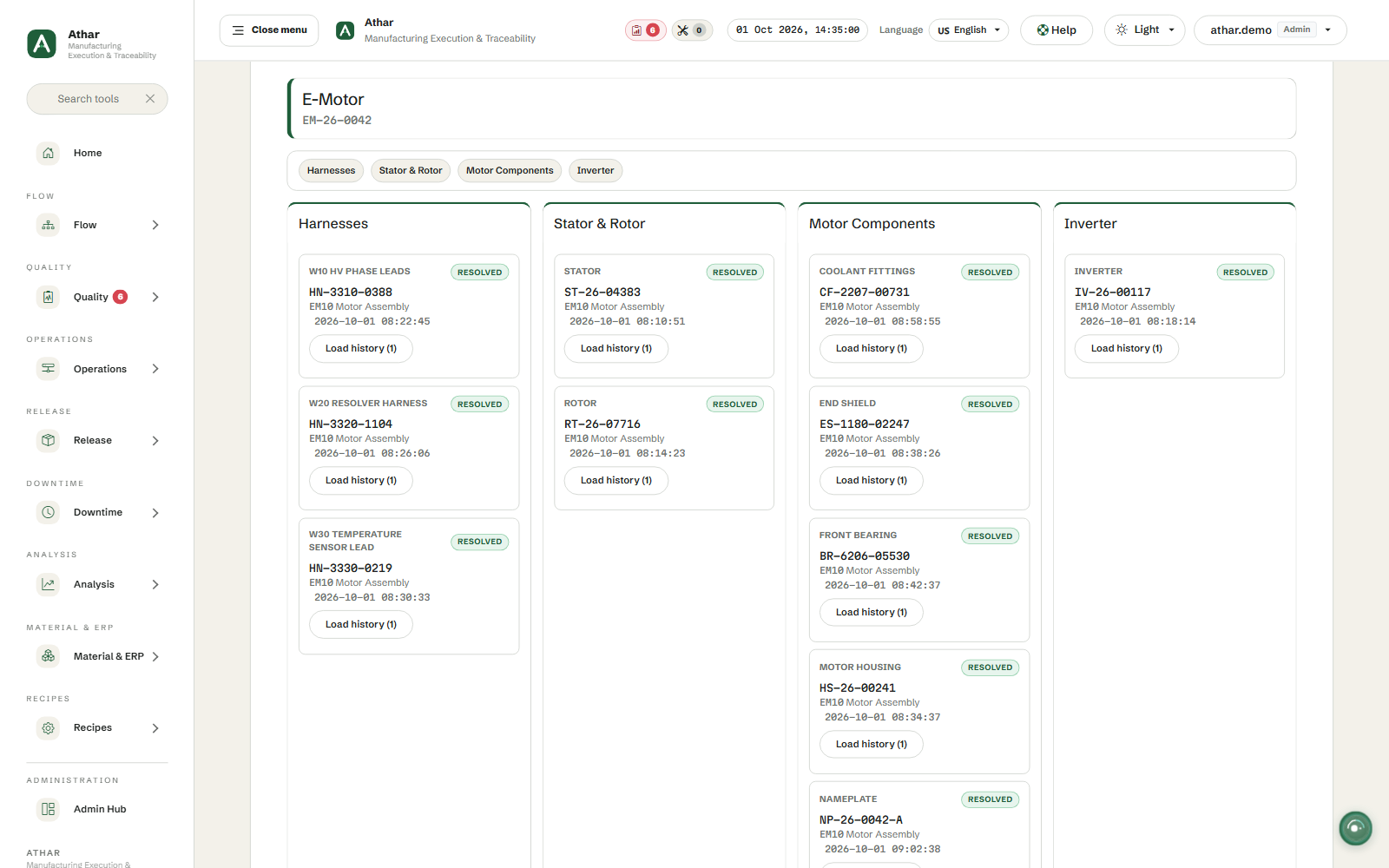Click the Operations sidebar icon
Screen dimensions: 1389x868
49,369
